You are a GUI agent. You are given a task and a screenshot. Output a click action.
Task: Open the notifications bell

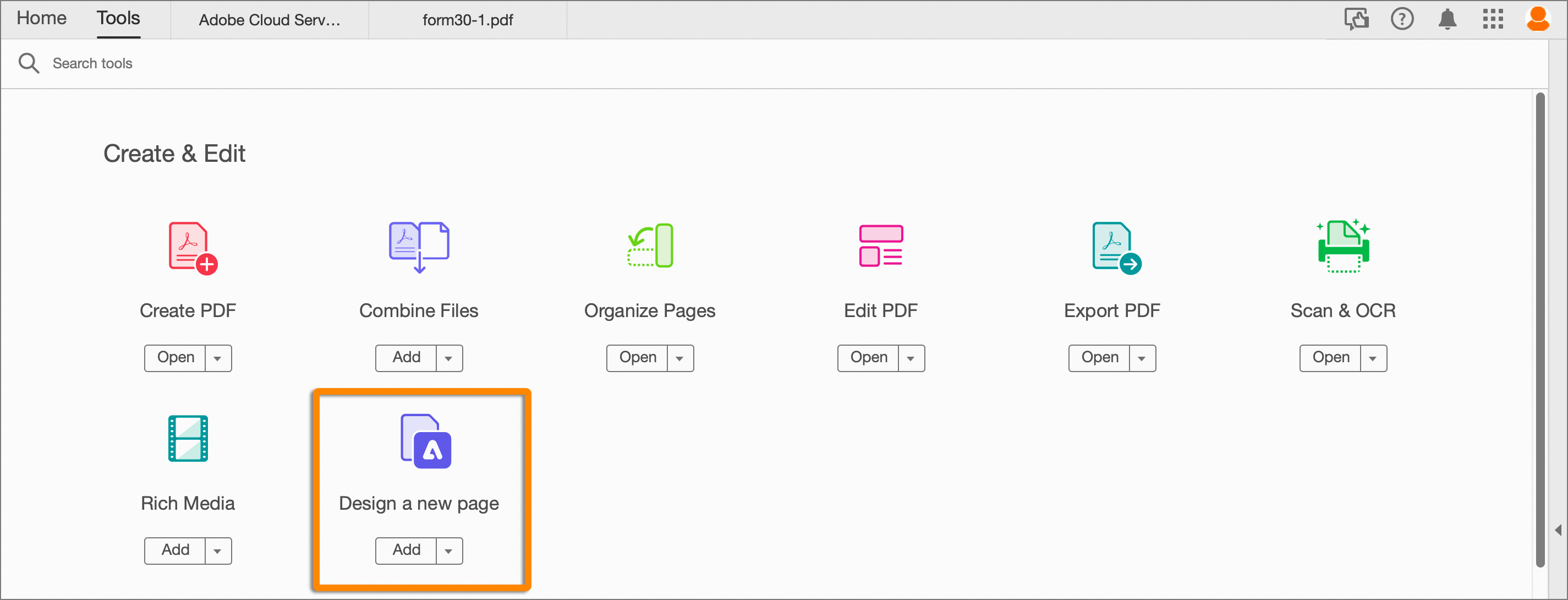(x=1447, y=19)
